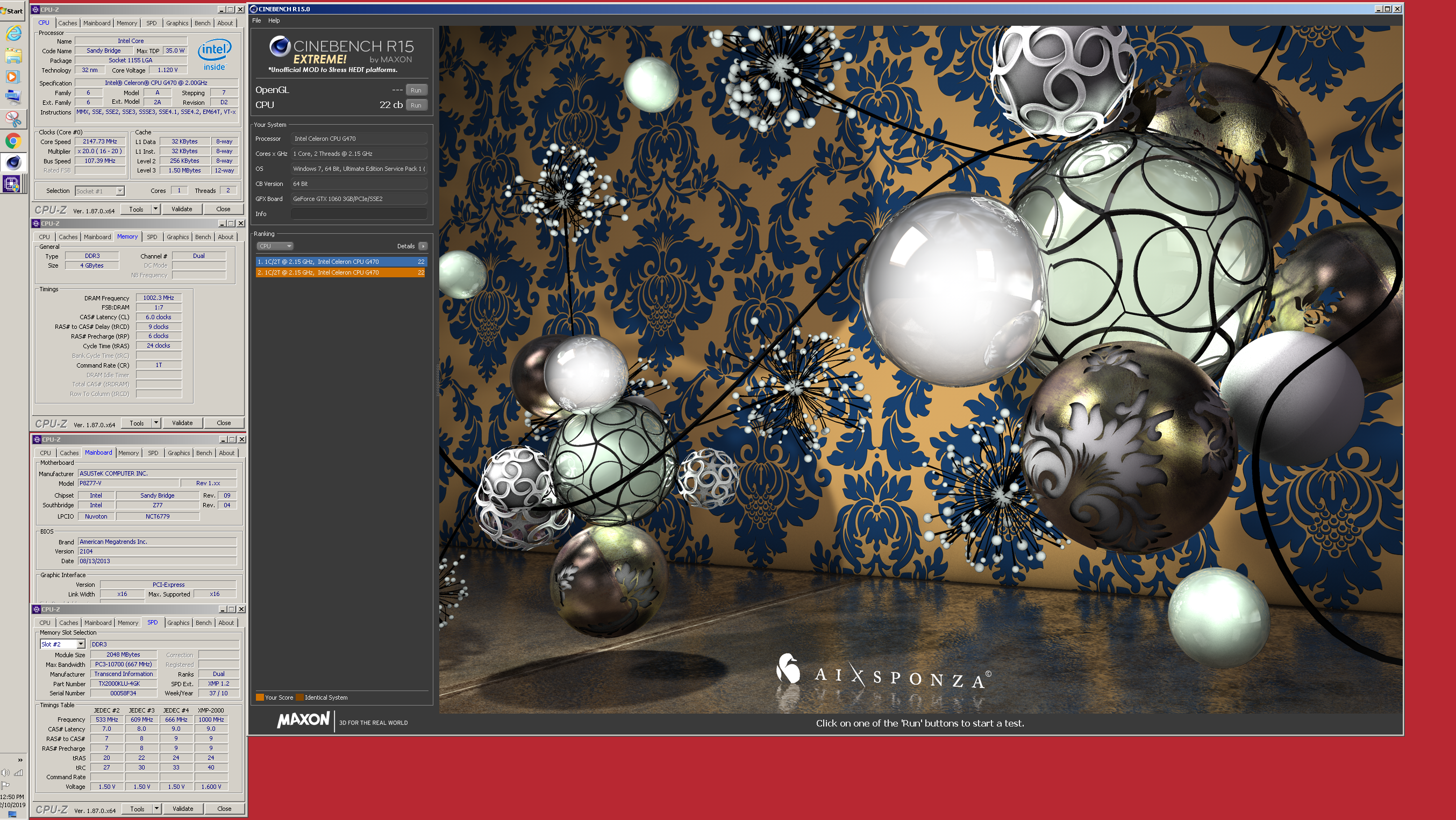
Task: Click the motherboard model P8Z77-V field
Action: (x=129, y=484)
